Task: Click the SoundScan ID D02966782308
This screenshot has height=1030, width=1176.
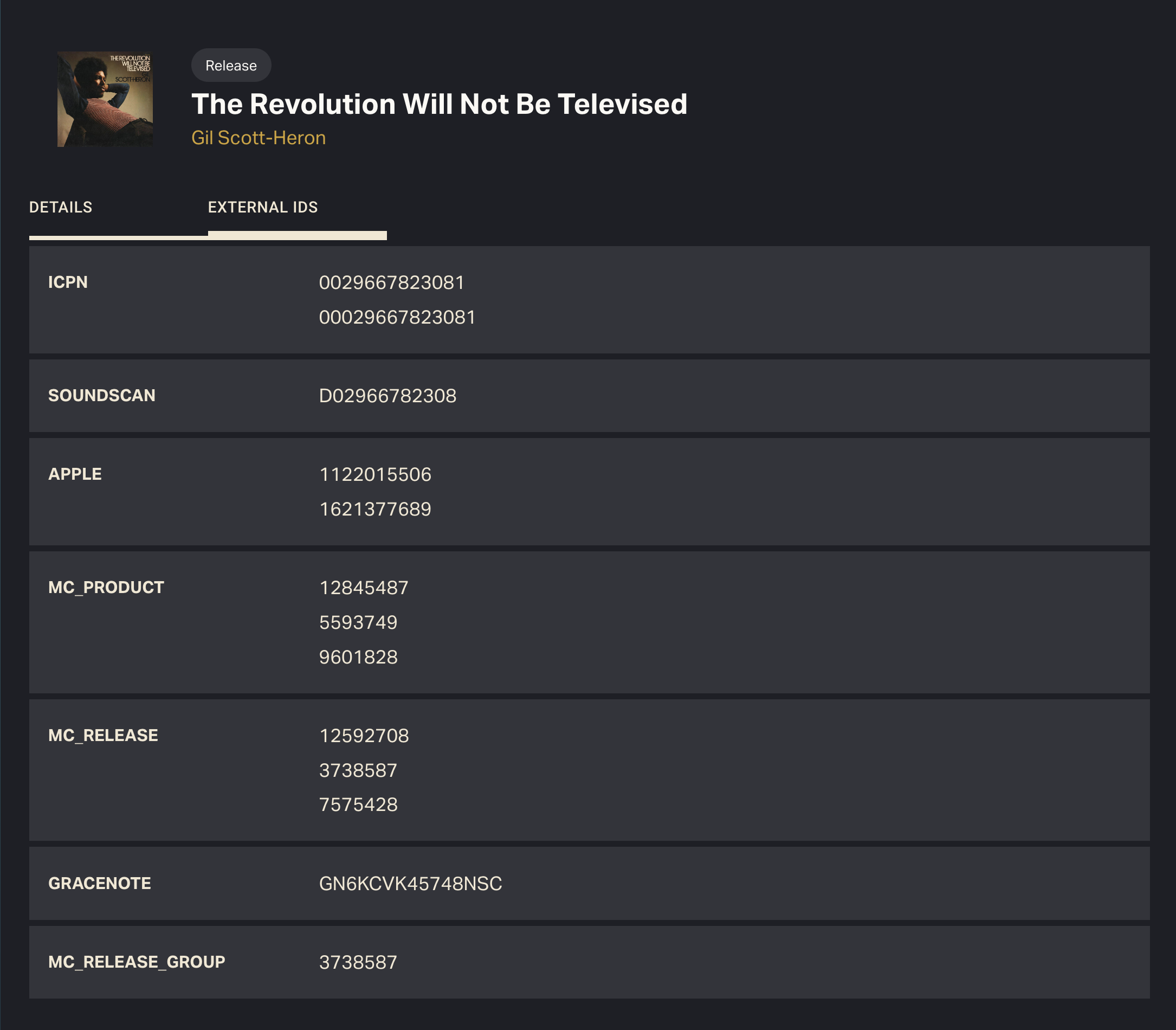Action: point(387,396)
